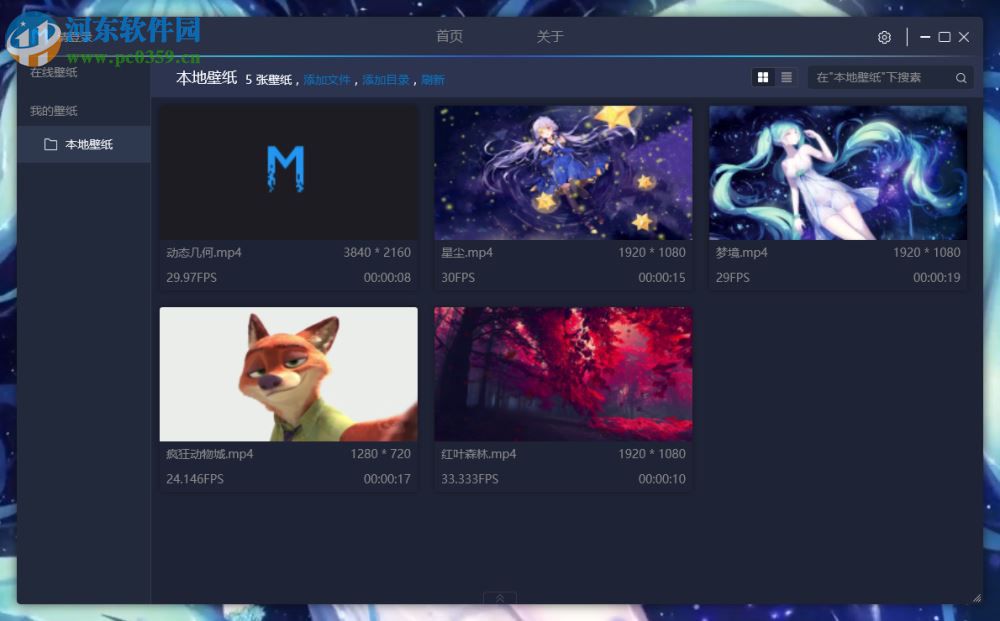Close the wallpaper window

click(964, 37)
